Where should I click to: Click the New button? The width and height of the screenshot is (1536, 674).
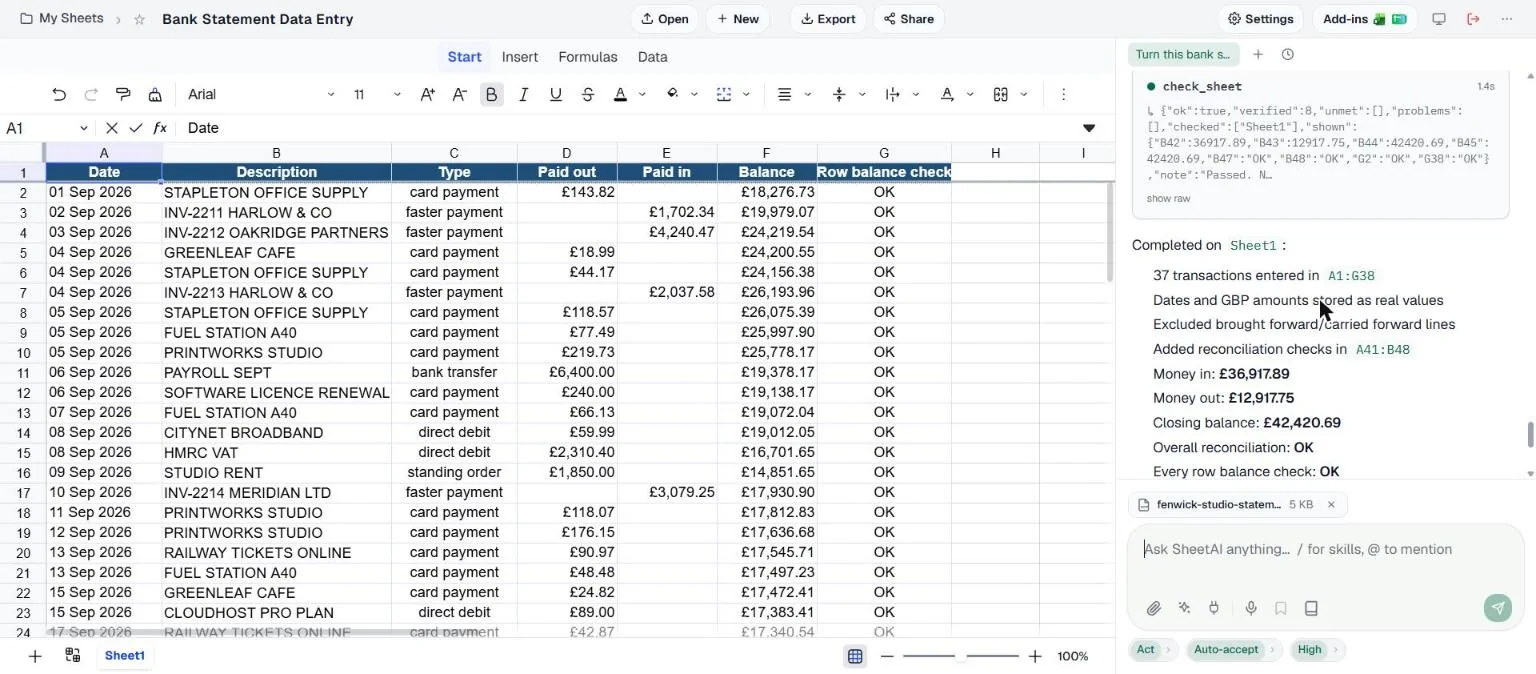click(738, 19)
